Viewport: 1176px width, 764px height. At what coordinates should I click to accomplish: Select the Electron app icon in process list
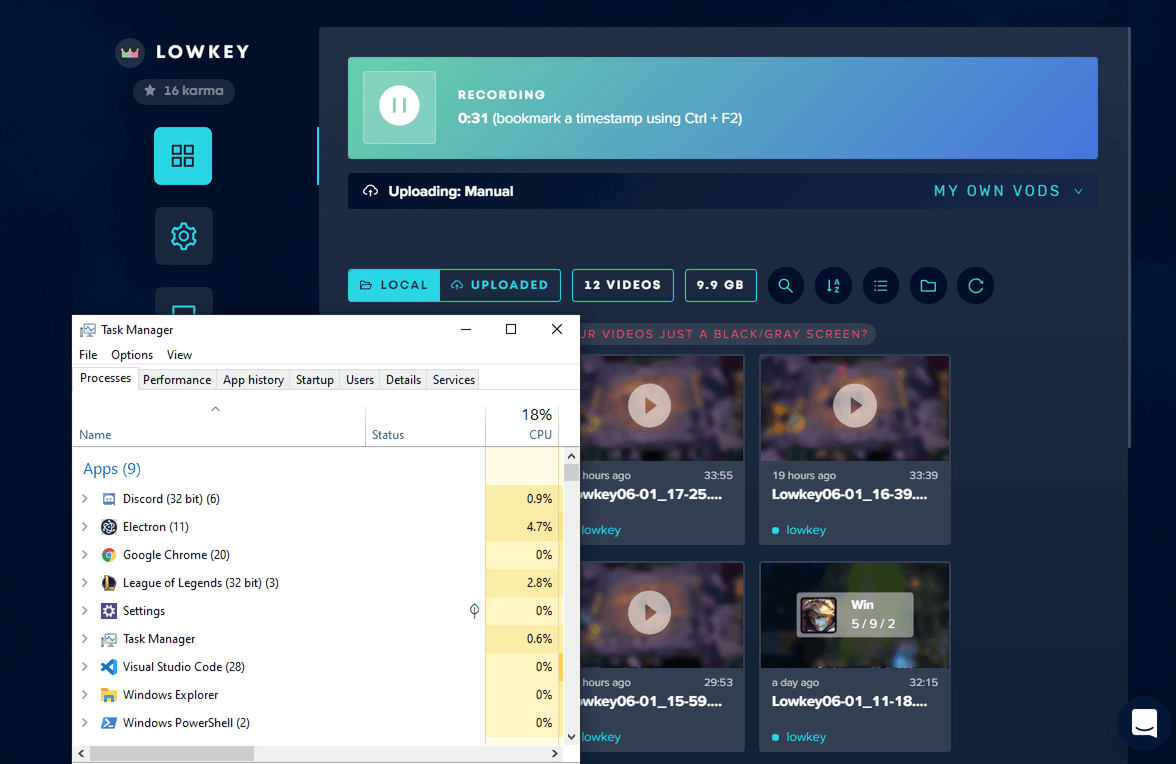(109, 526)
